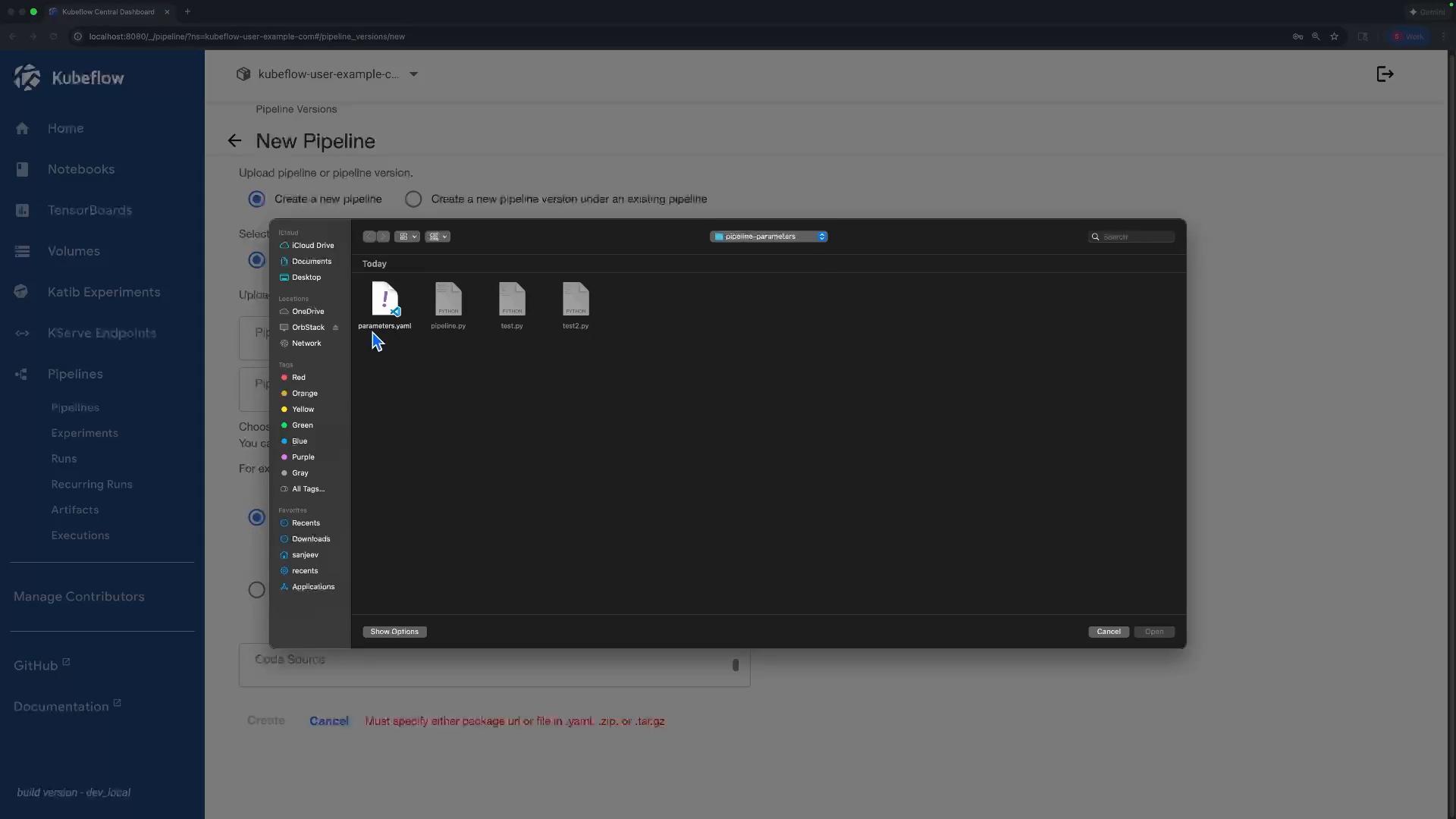Screen dimensions: 1456x819
Task: Cancel the file dialog
Action: coord(1109,632)
